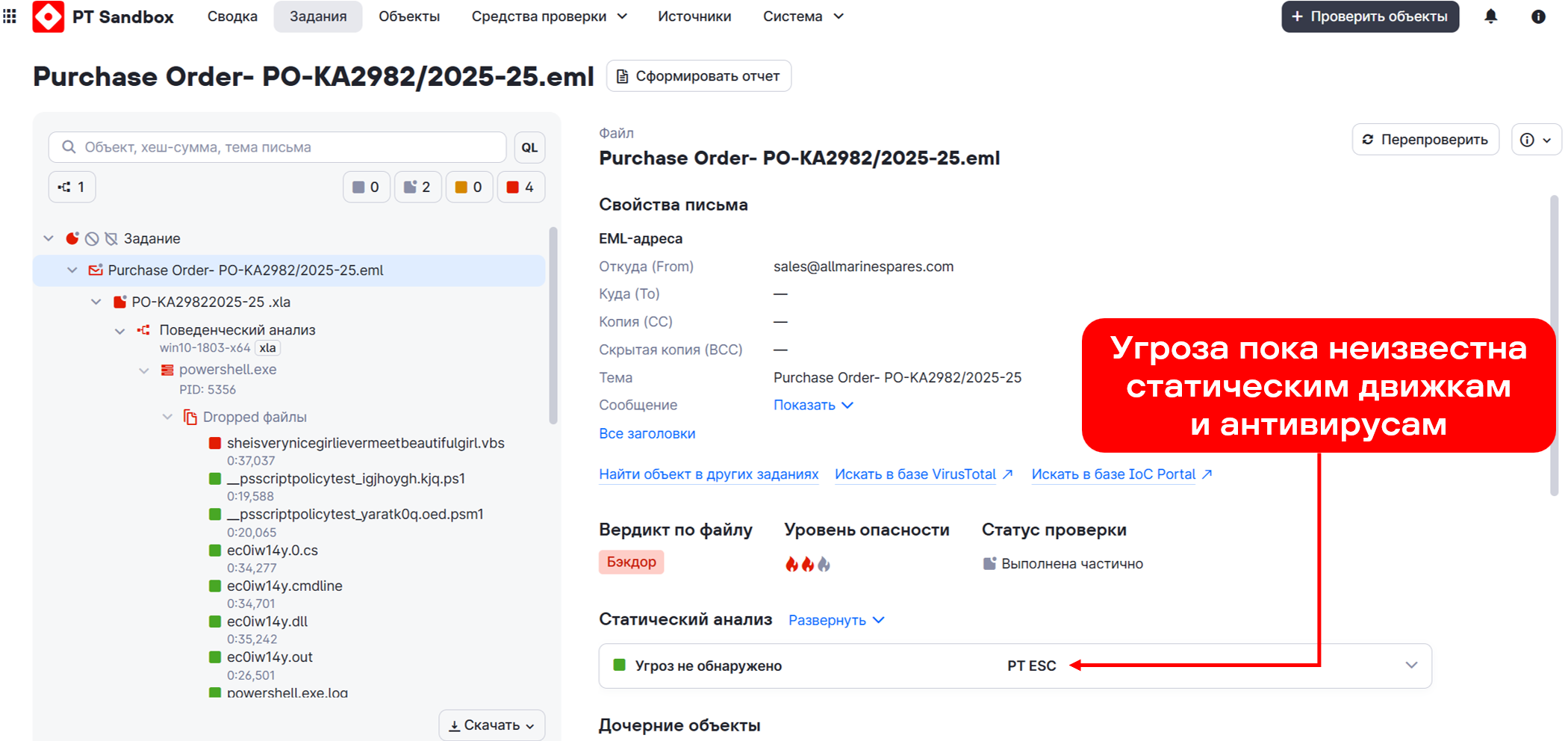
Task: Open notifications bell
Action: click(1491, 16)
